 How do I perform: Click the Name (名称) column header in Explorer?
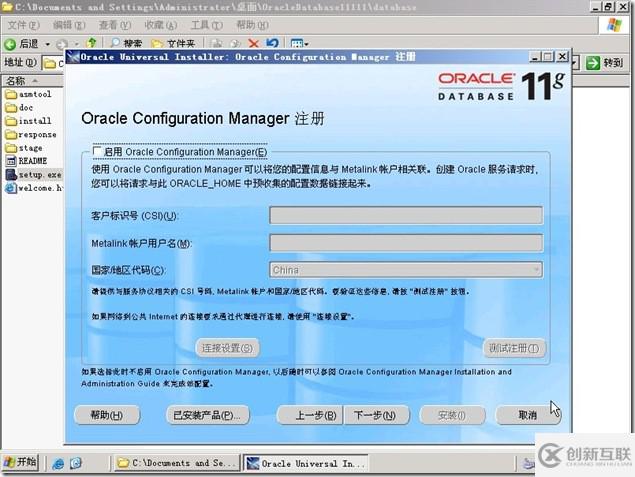click(x=32, y=81)
